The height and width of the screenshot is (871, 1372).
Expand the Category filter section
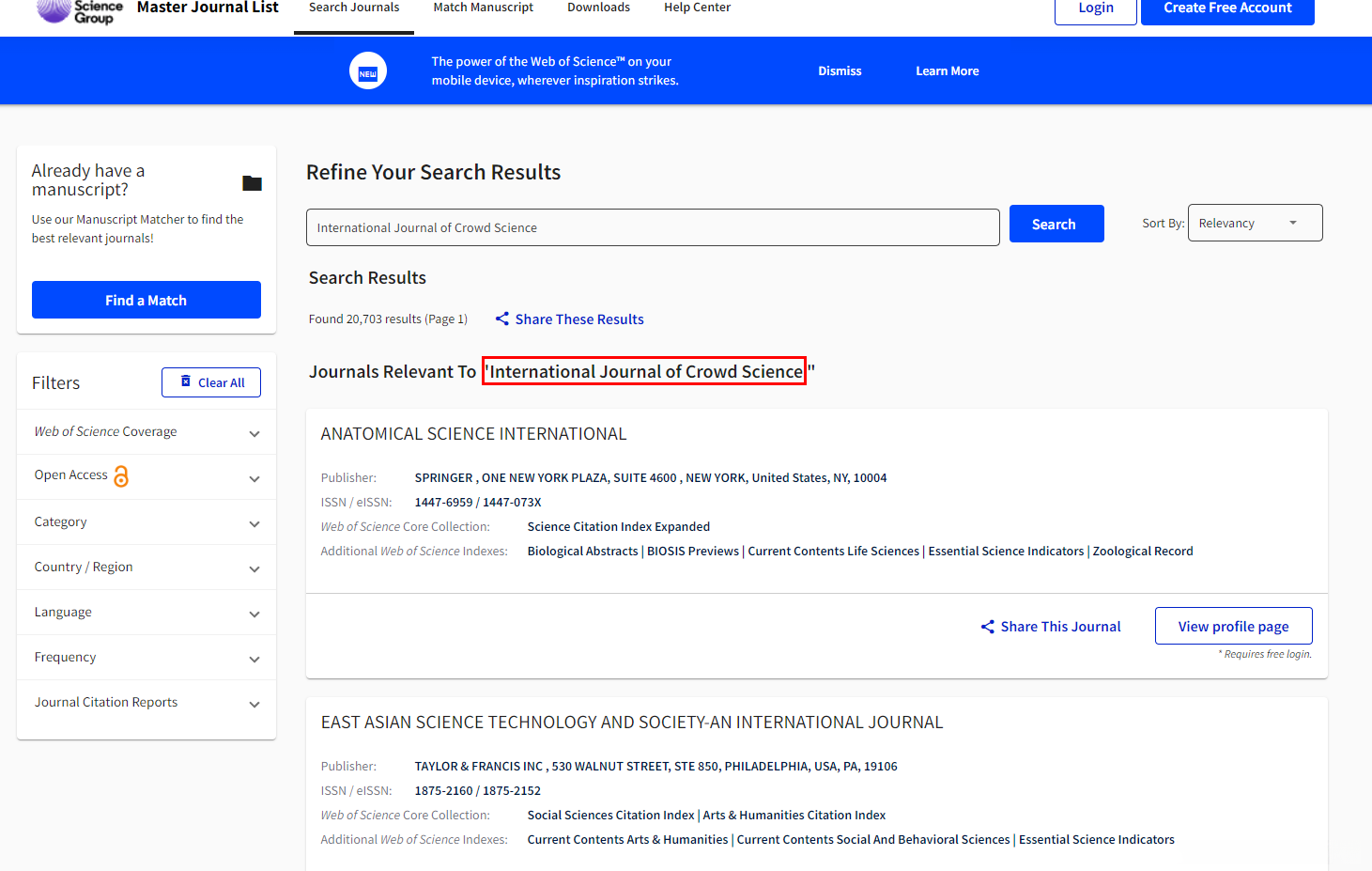254,523
